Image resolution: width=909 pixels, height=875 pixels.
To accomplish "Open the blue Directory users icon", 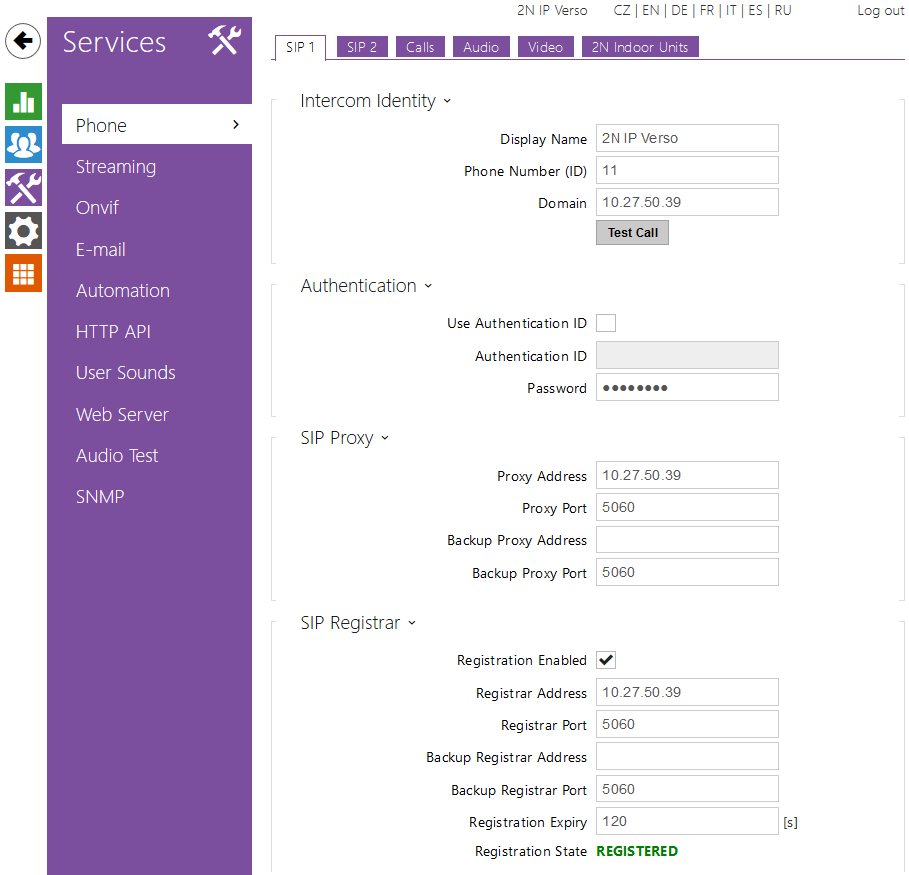I will [23, 145].
